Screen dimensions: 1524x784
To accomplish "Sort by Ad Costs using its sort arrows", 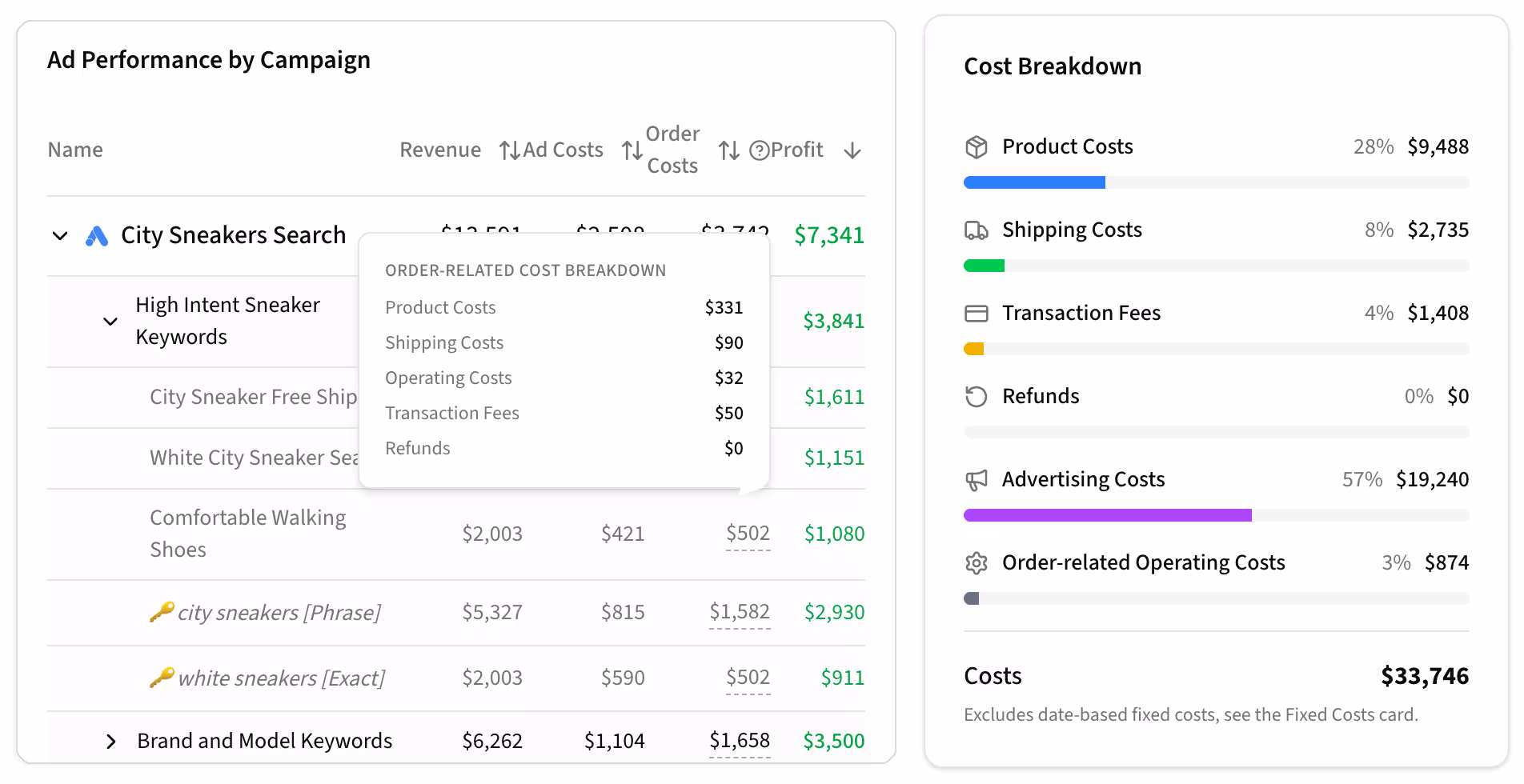I will 632,150.
